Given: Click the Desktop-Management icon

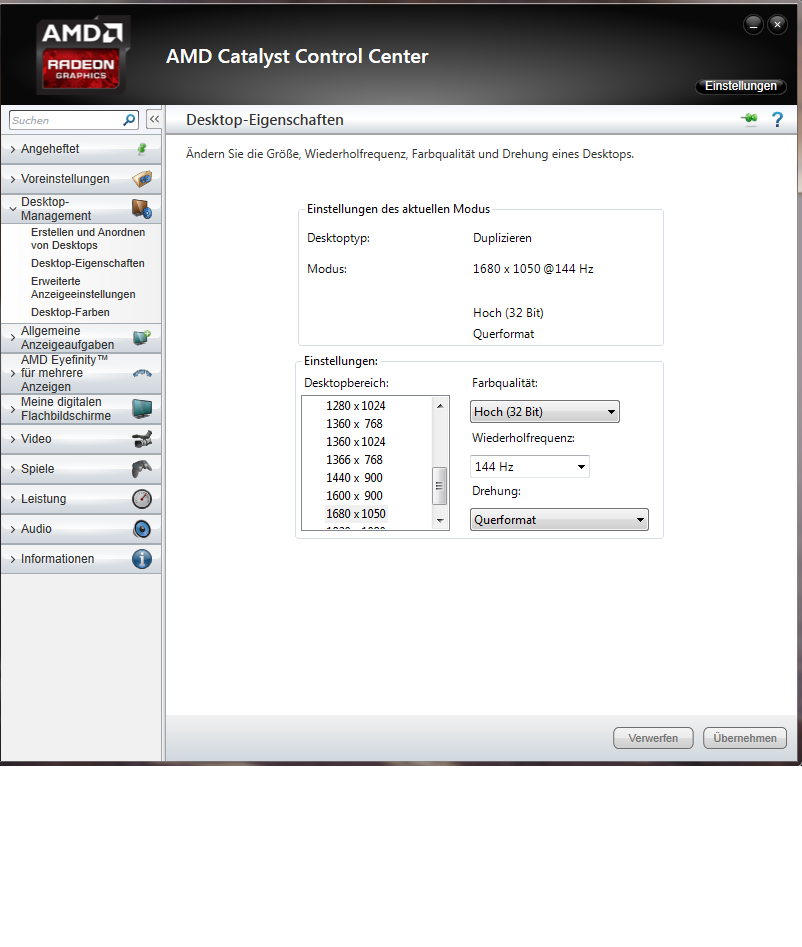Looking at the screenshot, I should click(x=142, y=209).
